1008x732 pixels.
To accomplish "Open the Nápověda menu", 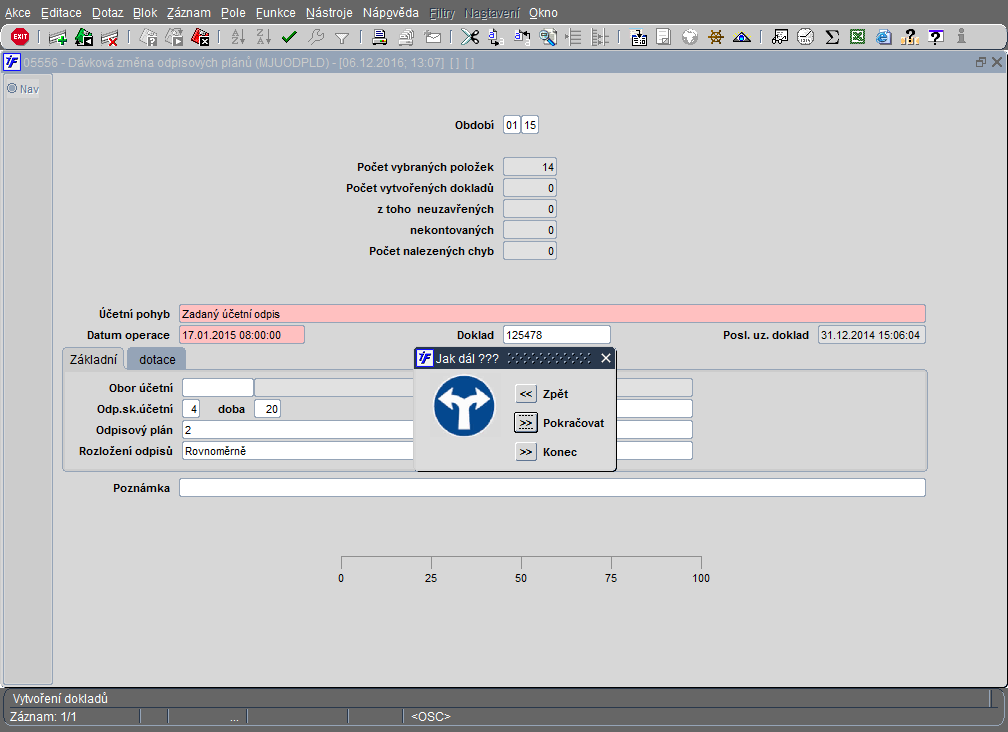I will coord(390,13).
